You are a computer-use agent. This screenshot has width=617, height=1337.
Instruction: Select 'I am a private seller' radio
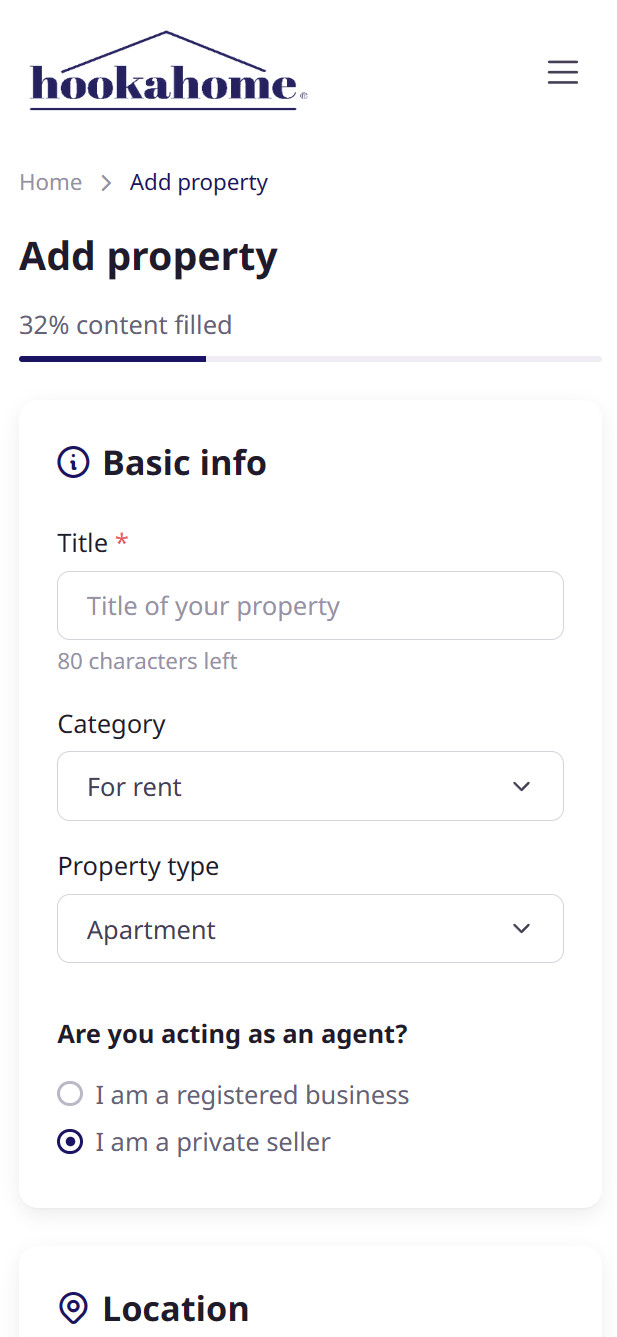pyautogui.click(x=70, y=1142)
